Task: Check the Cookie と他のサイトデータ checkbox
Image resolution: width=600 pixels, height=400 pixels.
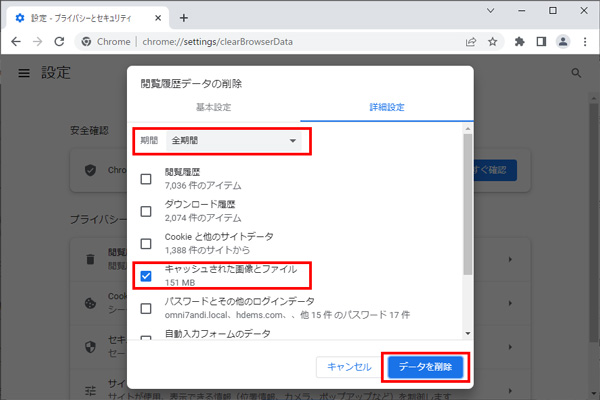Action: tap(146, 243)
